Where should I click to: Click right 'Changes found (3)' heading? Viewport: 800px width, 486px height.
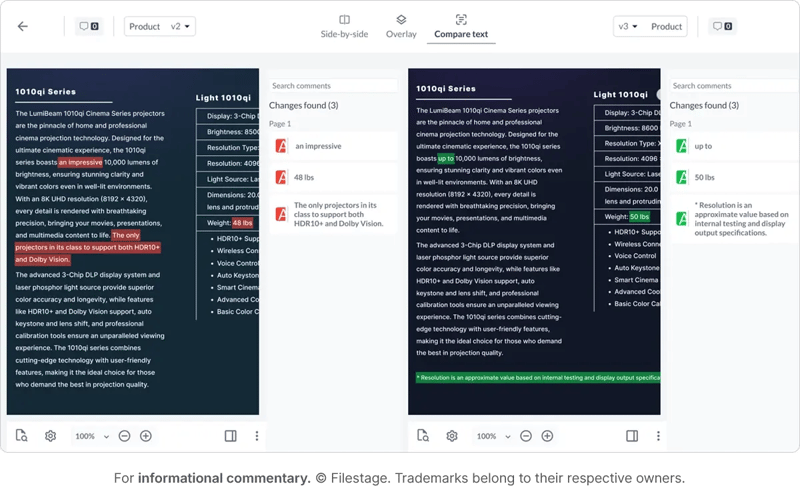(x=704, y=106)
